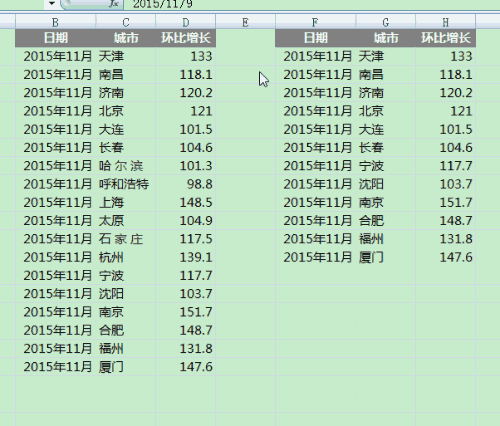Select 长春 in column C
Viewport: 500px width, 426px height.
coord(126,147)
